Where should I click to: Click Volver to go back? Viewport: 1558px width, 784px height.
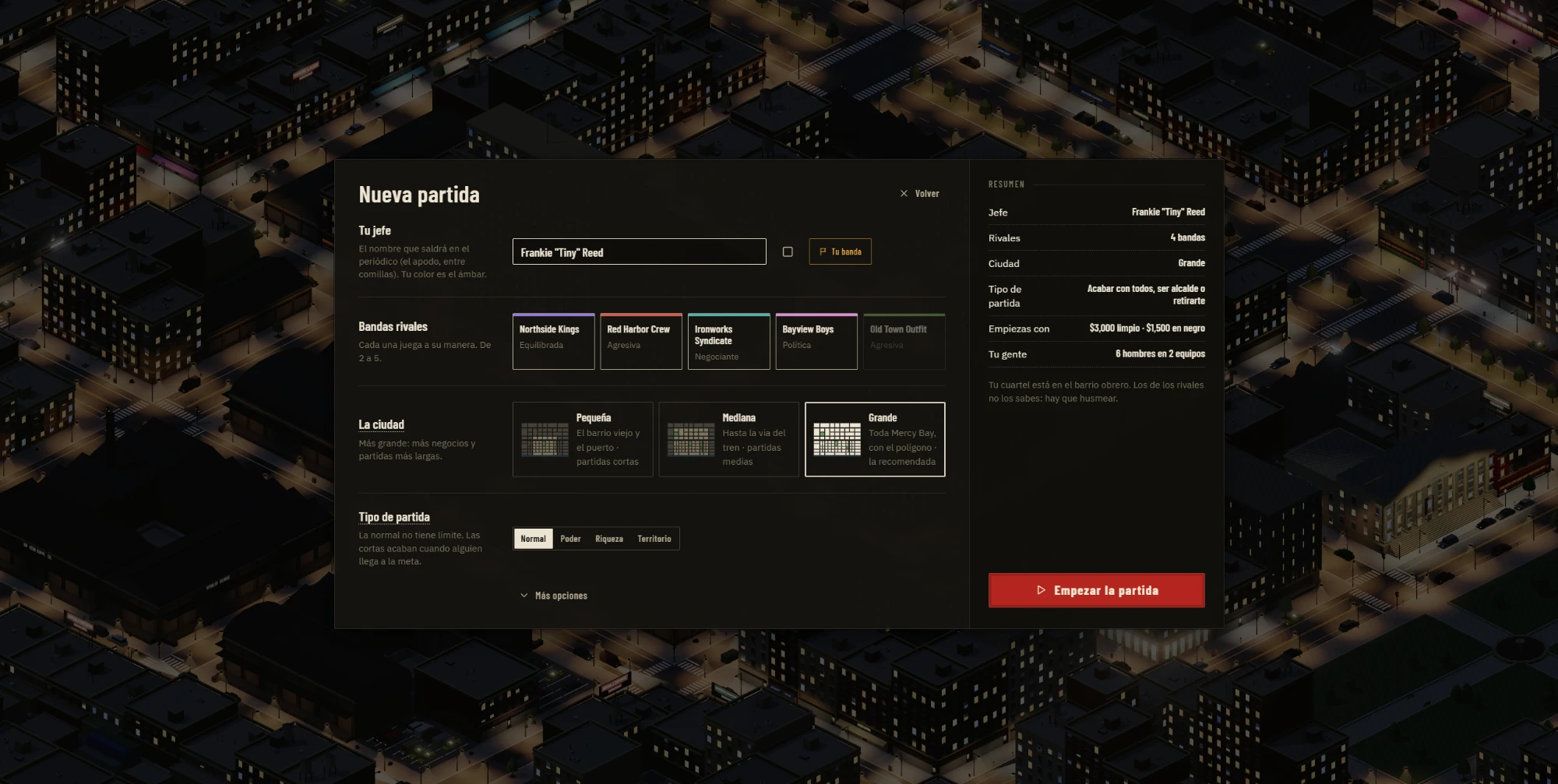(919, 194)
